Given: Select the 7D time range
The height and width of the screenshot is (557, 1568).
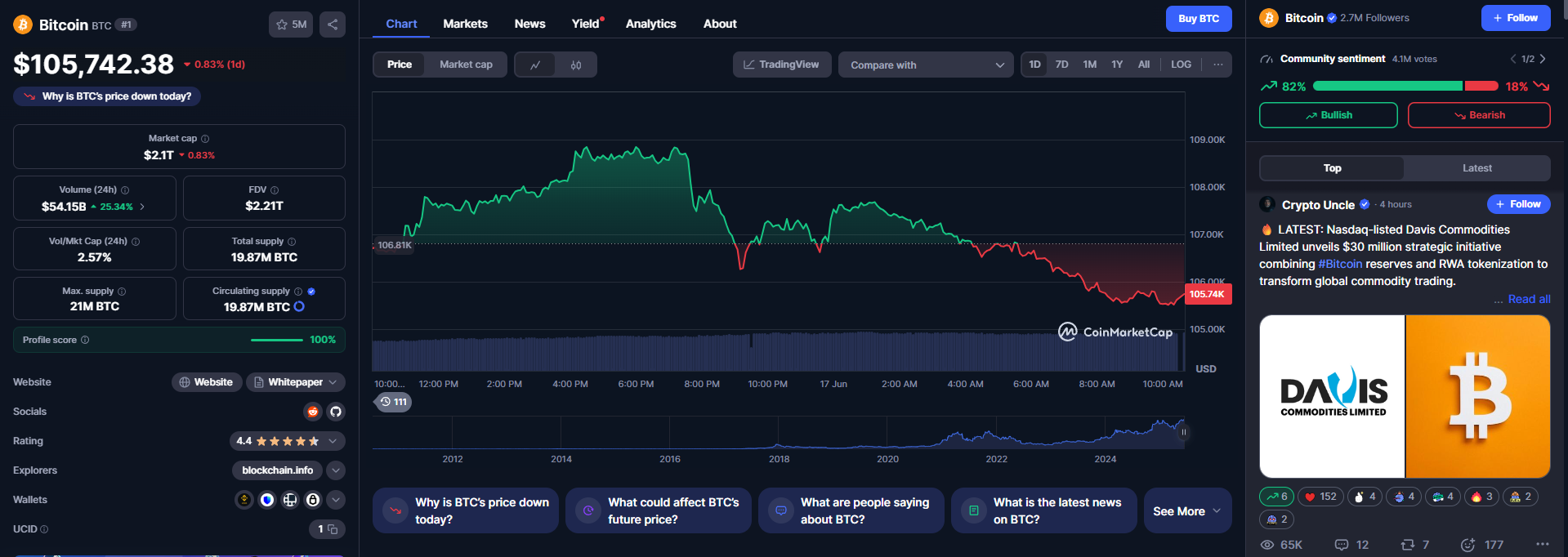Looking at the screenshot, I should coord(1062,65).
